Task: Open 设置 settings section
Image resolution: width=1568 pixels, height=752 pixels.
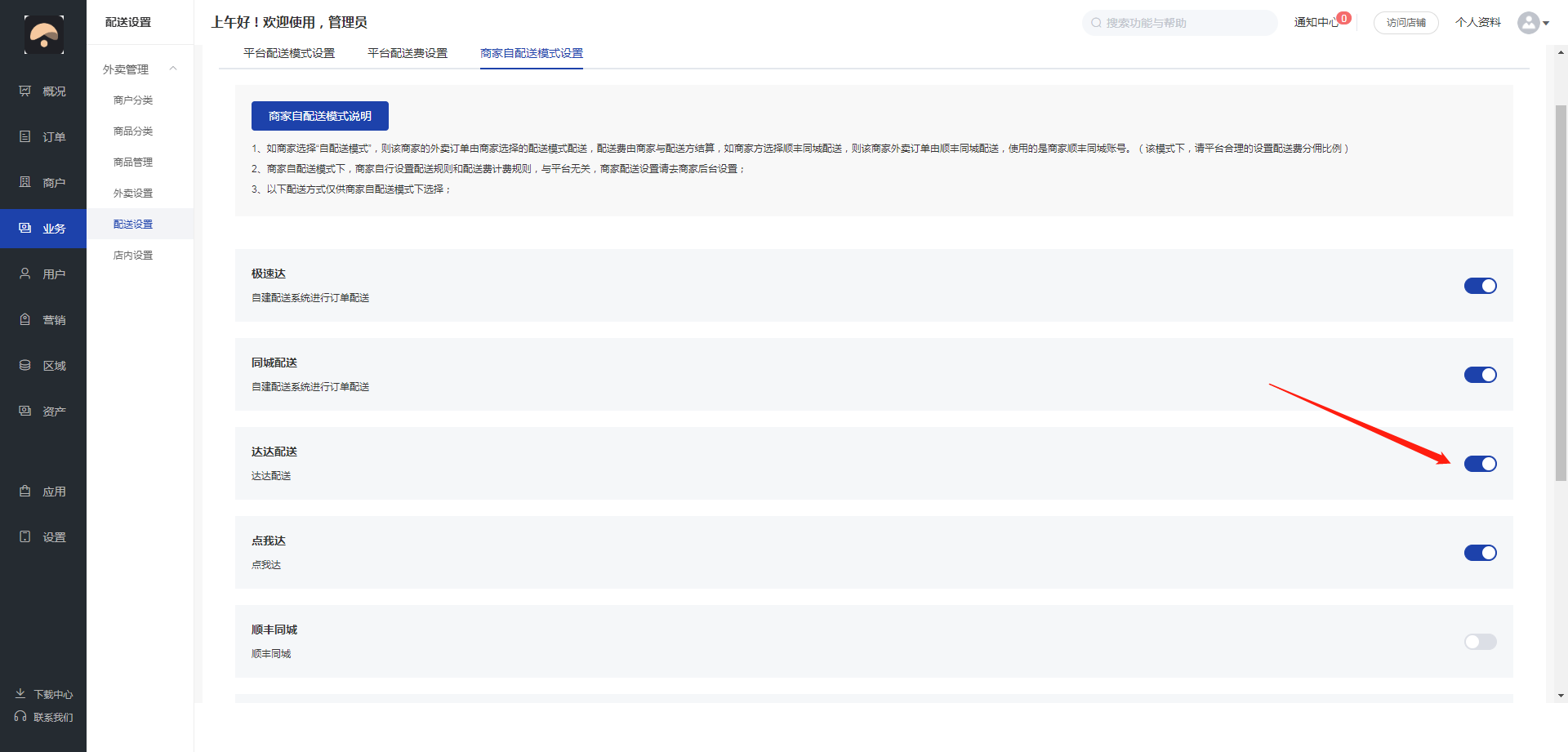Action: tap(43, 537)
